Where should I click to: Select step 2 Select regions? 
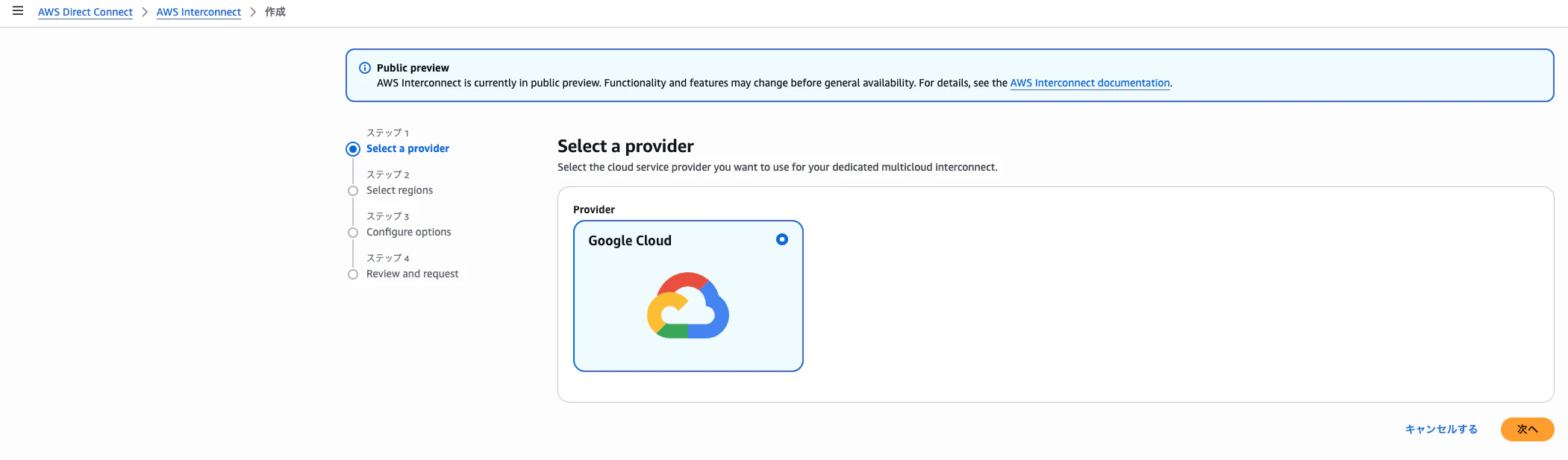point(399,190)
